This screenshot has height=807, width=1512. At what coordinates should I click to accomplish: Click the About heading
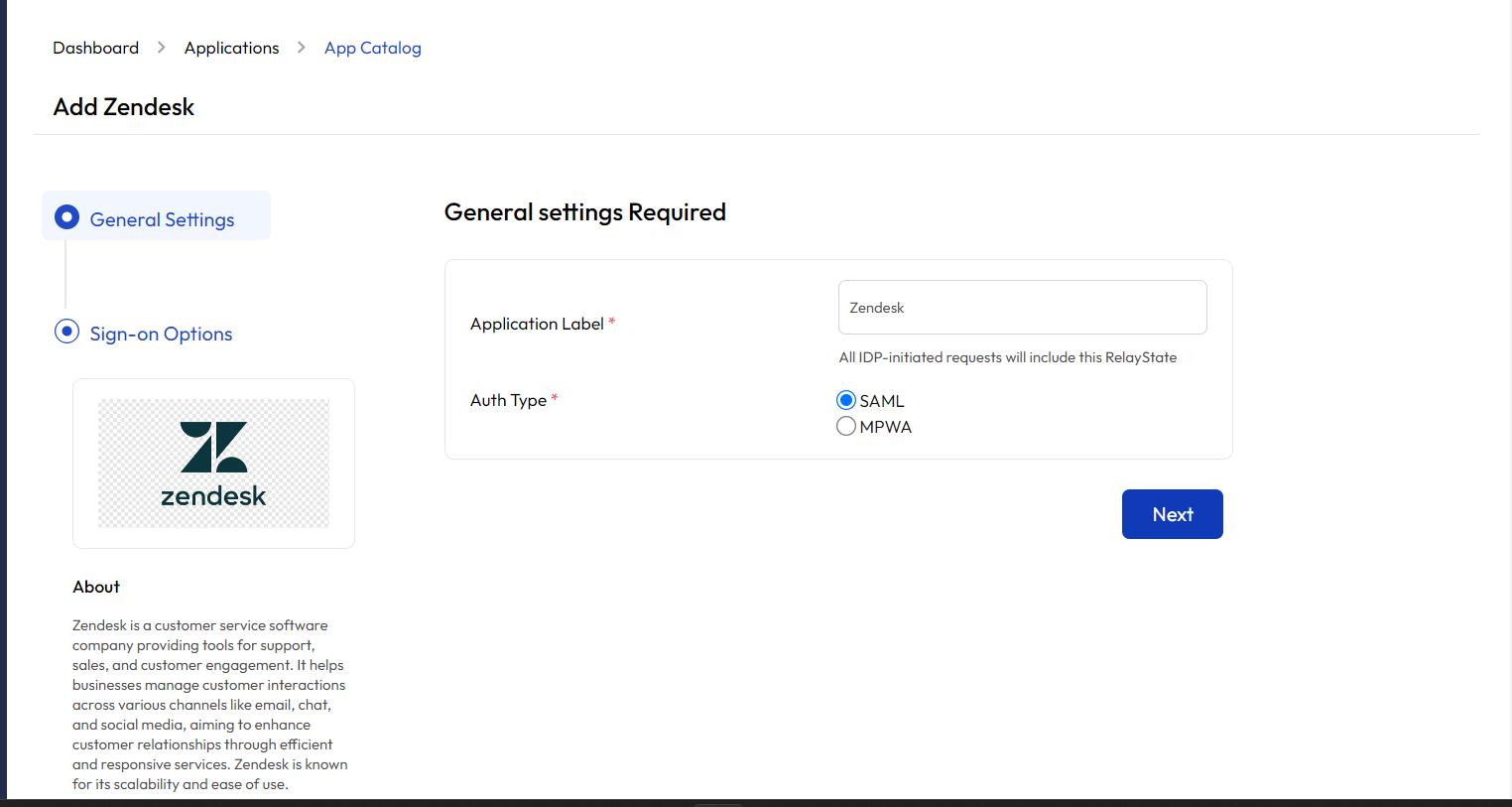96,587
